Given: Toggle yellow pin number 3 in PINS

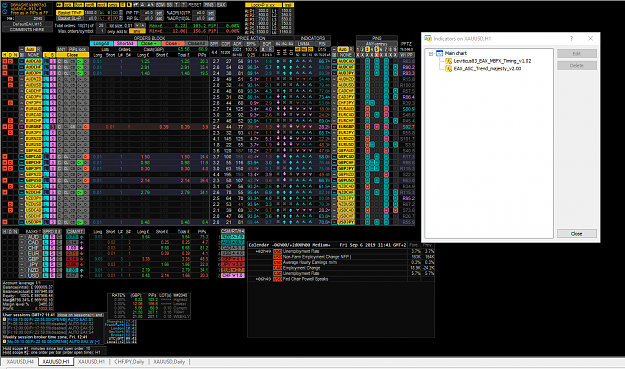Looking at the screenshot, I should click(x=367, y=49).
